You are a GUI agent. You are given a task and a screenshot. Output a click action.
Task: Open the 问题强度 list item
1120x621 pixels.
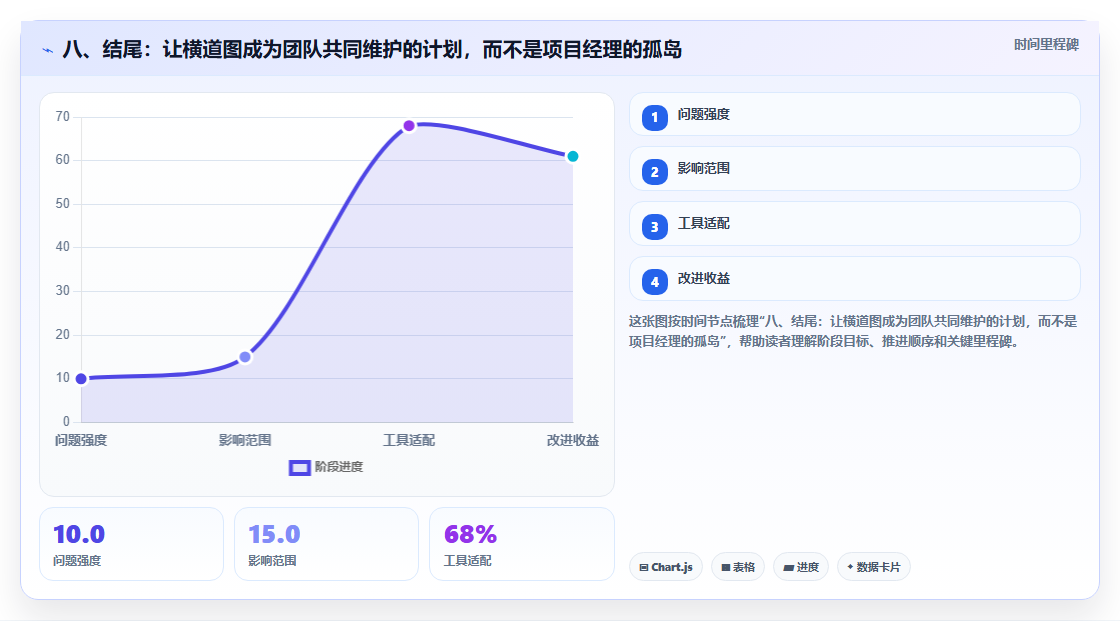854,114
